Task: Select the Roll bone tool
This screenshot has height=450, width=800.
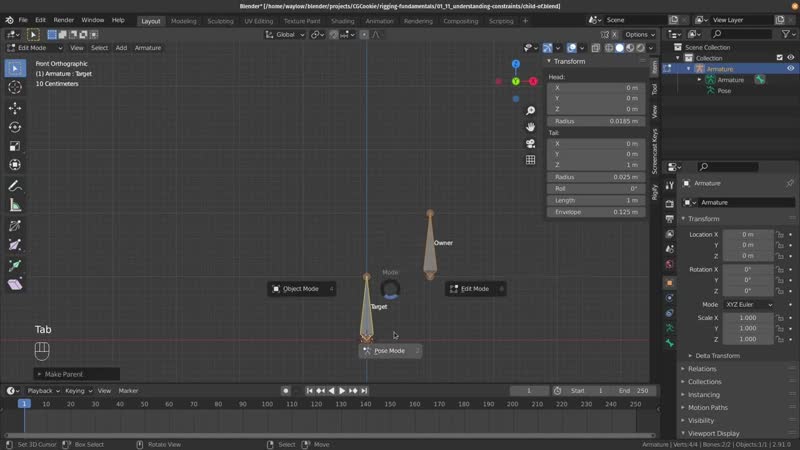Action: pyautogui.click(x=15, y=226)
